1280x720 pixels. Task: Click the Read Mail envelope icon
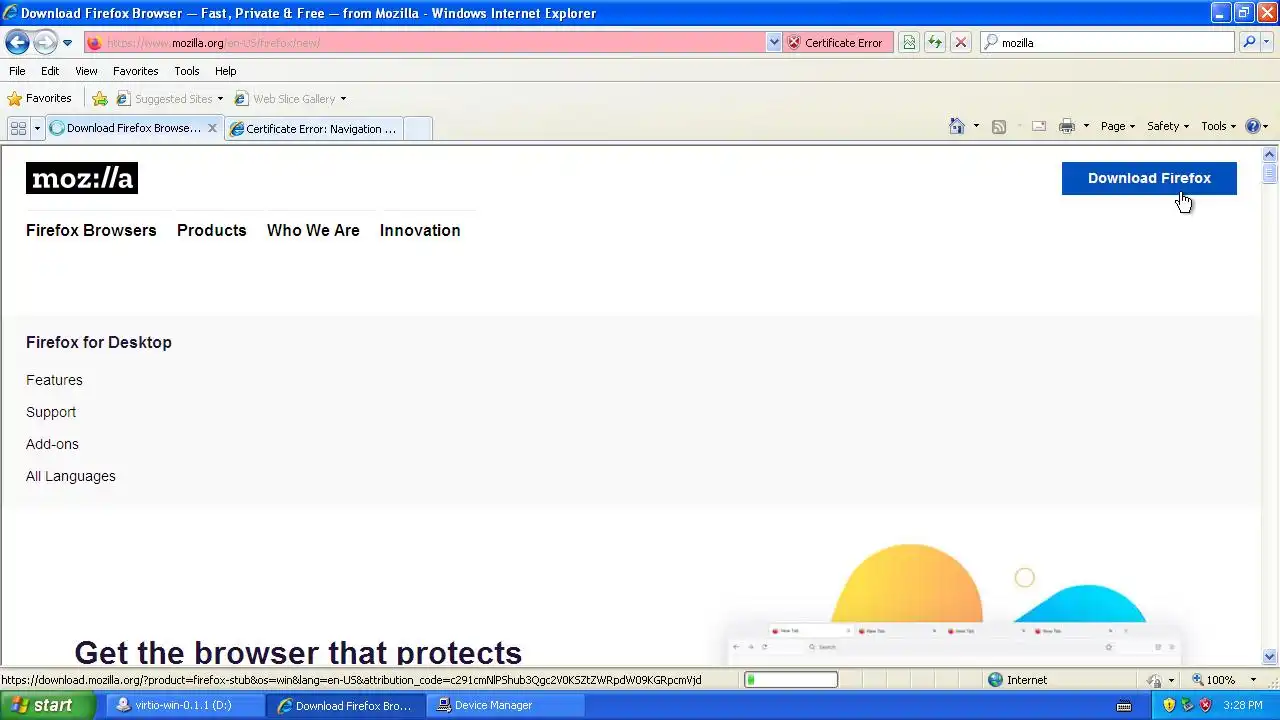pos(1039,126)
